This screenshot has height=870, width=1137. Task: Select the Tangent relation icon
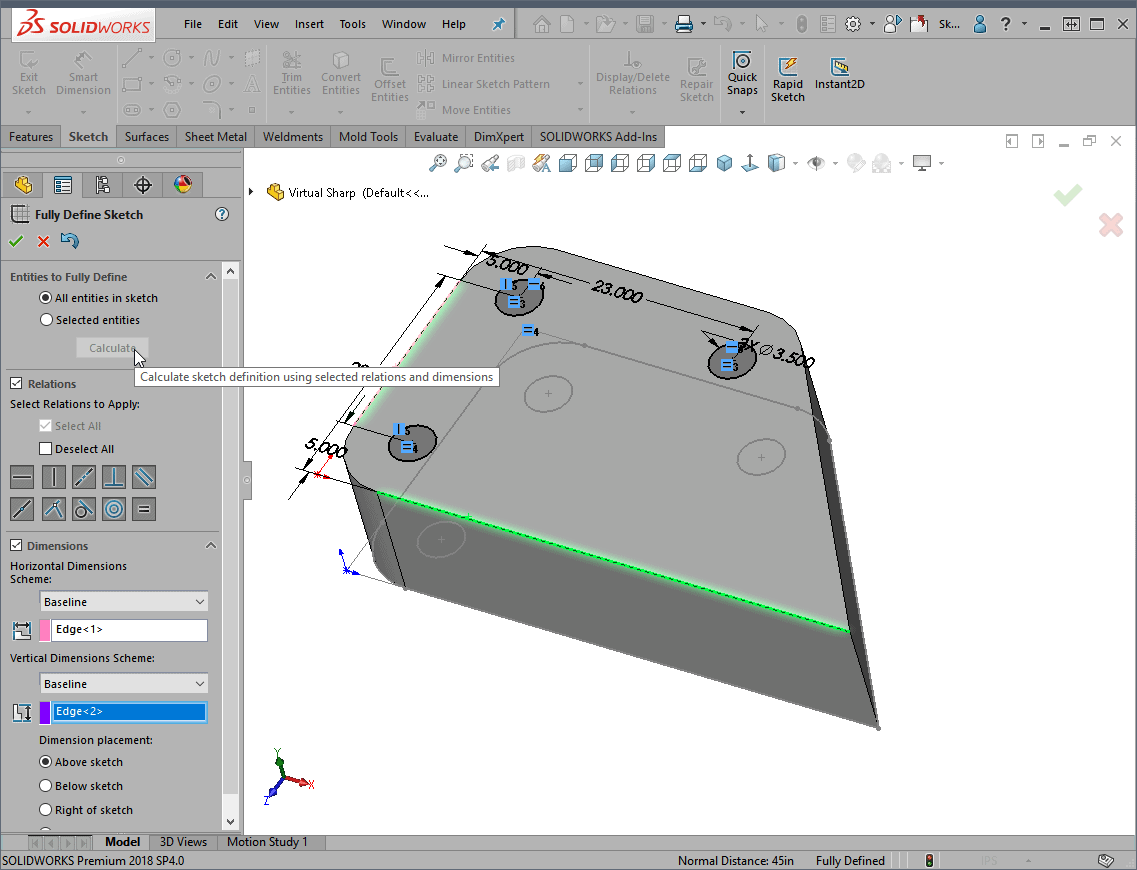pos(83,509)
